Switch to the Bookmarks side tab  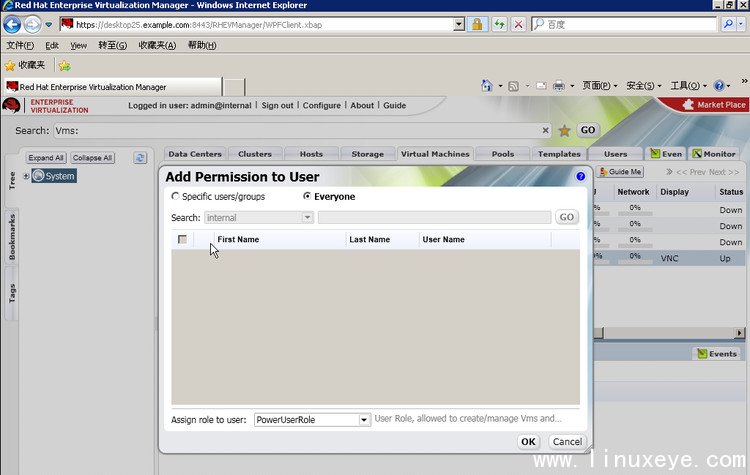pos(12,236)
